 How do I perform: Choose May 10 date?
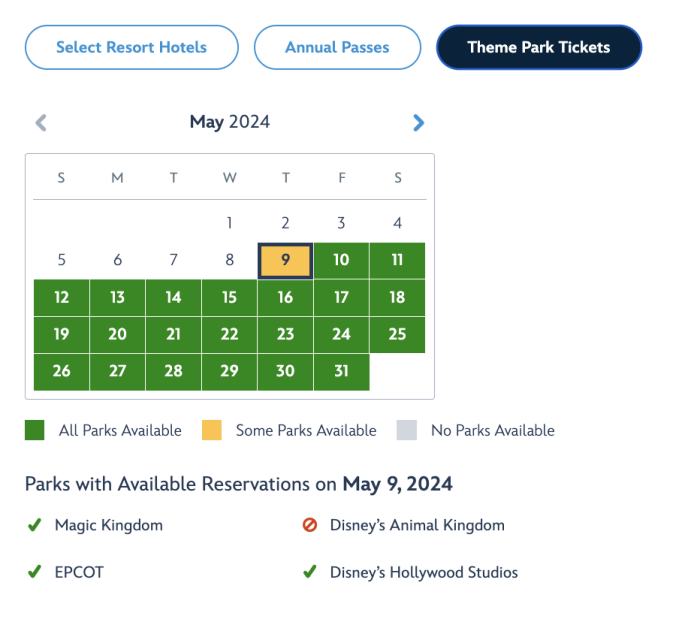(341, 260)
